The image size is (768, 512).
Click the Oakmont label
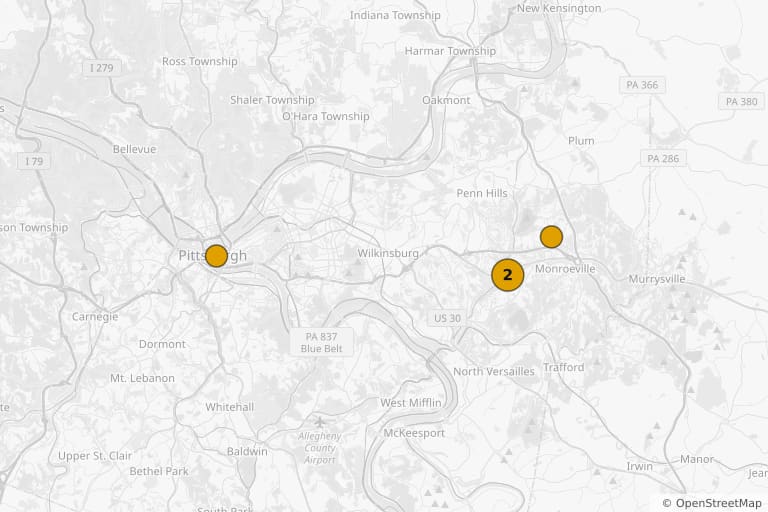click(x=446, y=100)
